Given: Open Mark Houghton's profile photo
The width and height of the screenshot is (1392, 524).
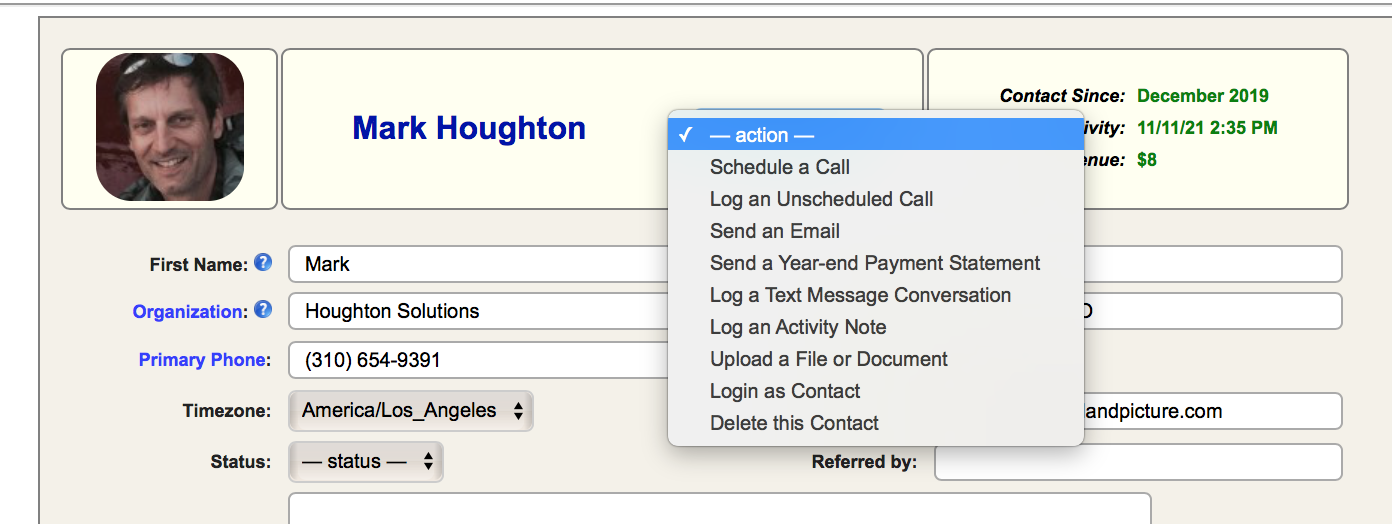Looking at the screenshot, I should click(x=169, y=127).
